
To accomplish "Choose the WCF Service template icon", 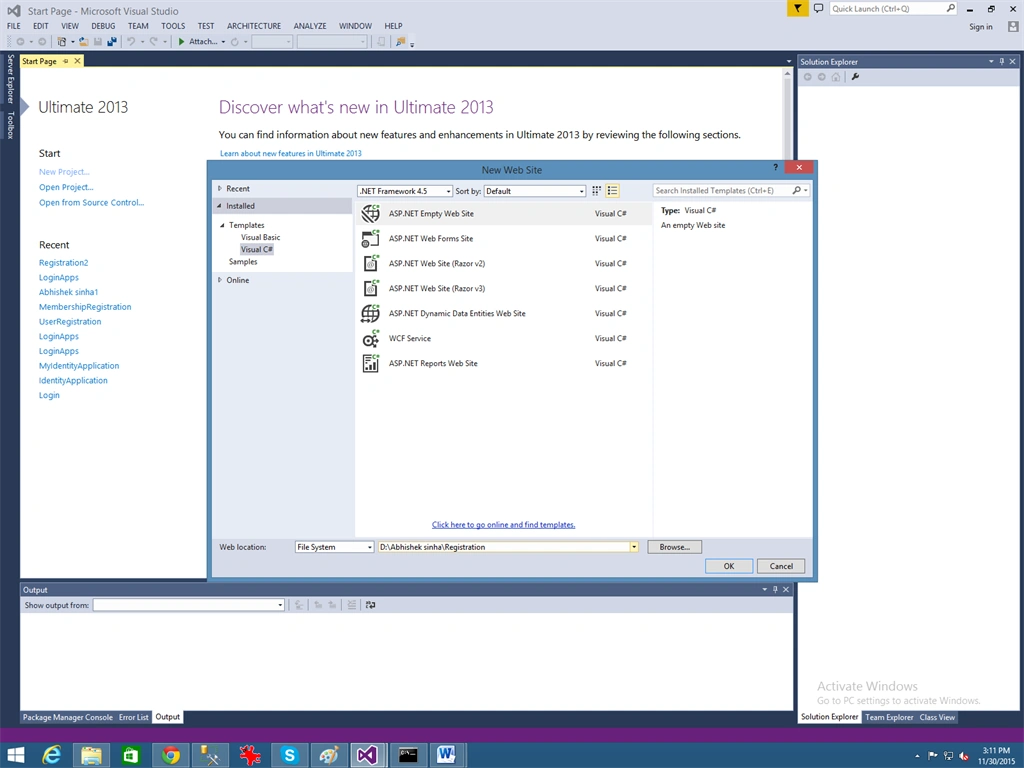I will pos(370,338).
